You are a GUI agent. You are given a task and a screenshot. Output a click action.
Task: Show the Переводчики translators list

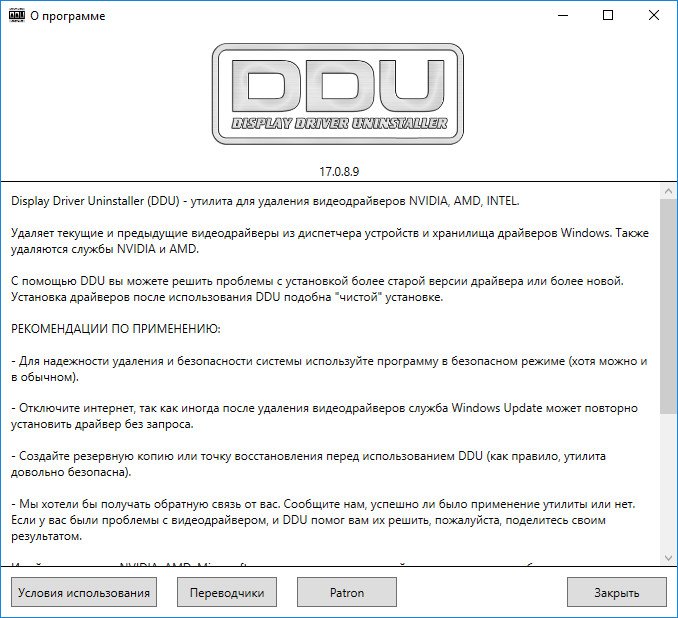click(227, 592)
